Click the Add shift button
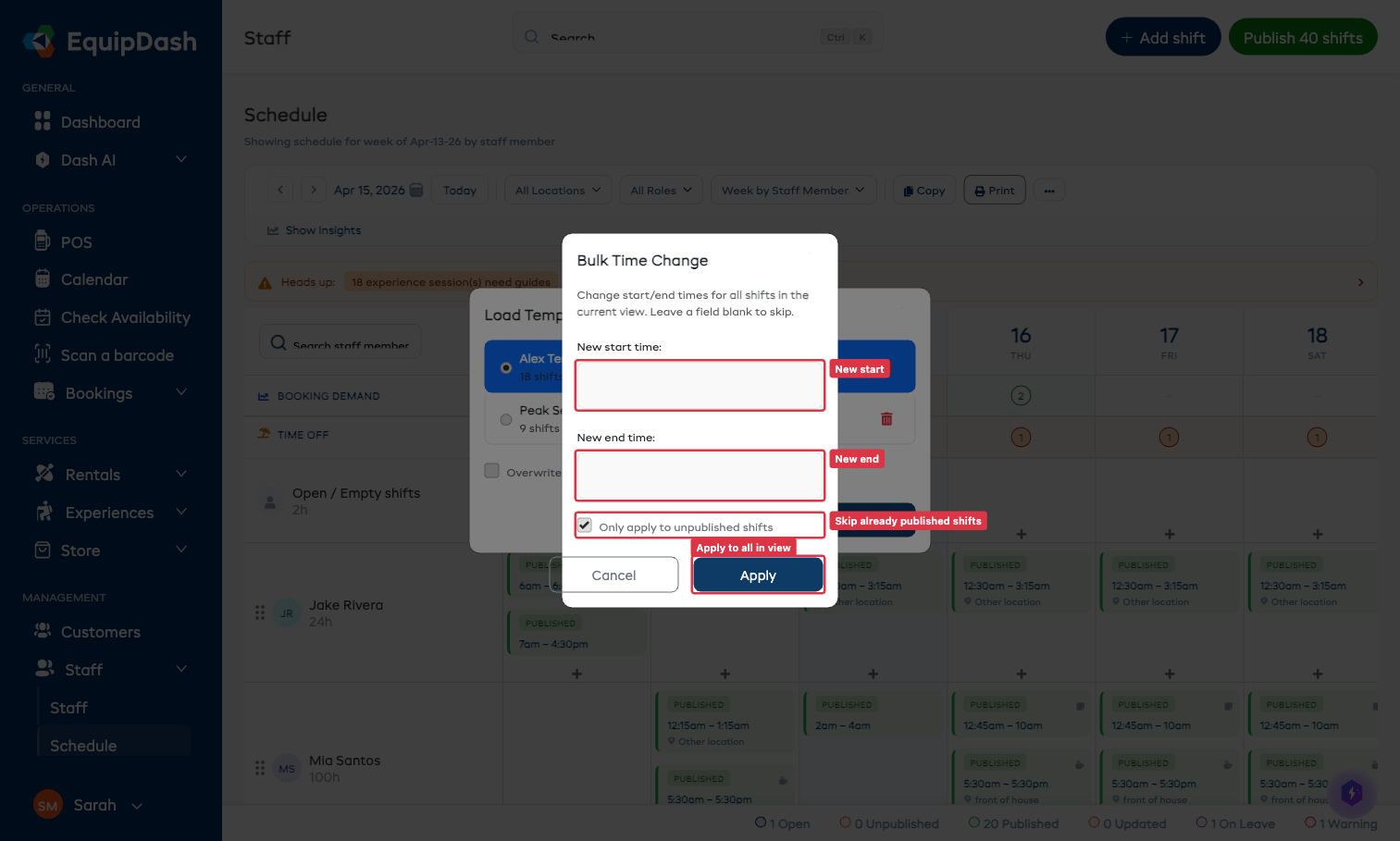 click(1163, 38)
